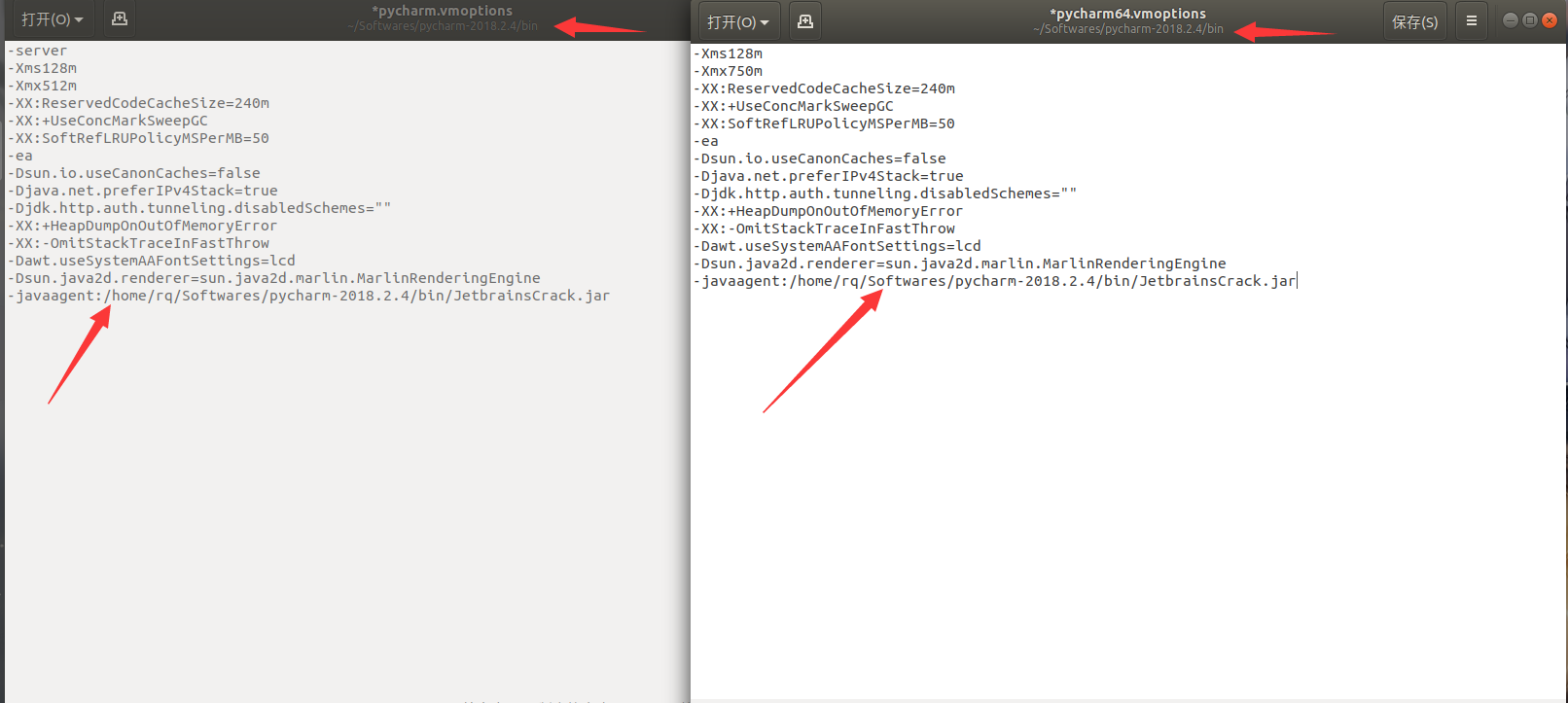Click the -javaagent JetbrainsCrack.jar line in left editor
Screen dimensions: 1568x703
pyautogui.click(x=309, y=296)
